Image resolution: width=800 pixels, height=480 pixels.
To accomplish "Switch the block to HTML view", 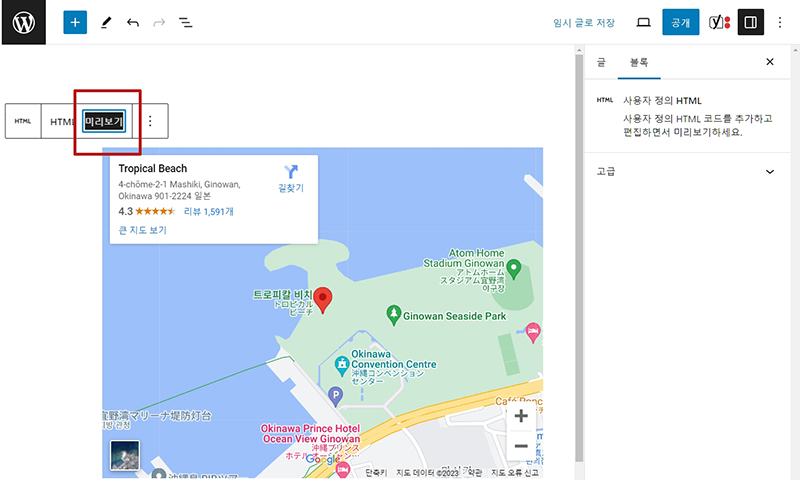I will [x=62, y=121].
